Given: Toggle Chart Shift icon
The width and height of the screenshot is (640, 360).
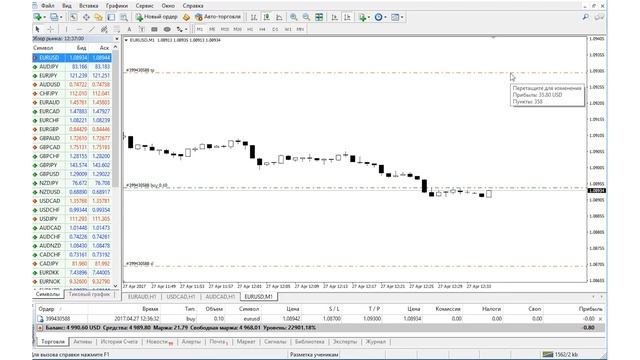Looking at the screenshot, I should [x=347, y=17].
